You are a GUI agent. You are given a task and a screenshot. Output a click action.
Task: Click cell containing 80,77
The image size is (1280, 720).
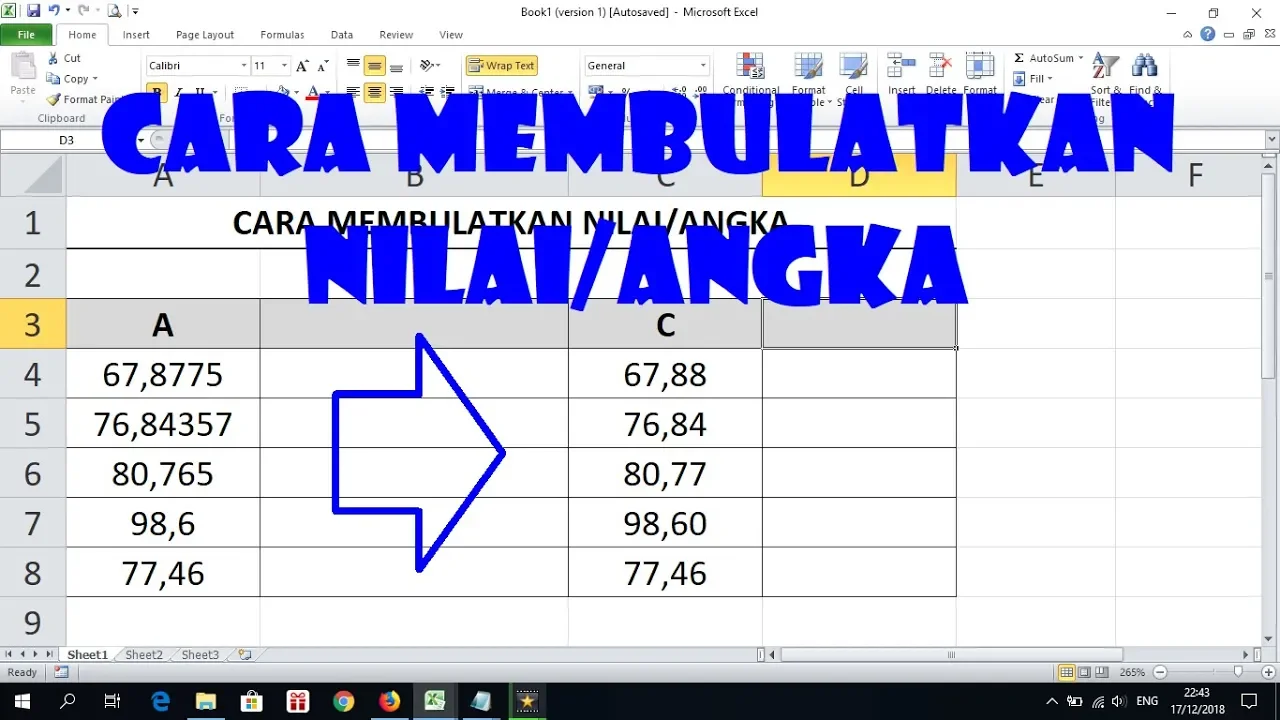(x=665, y=473)
